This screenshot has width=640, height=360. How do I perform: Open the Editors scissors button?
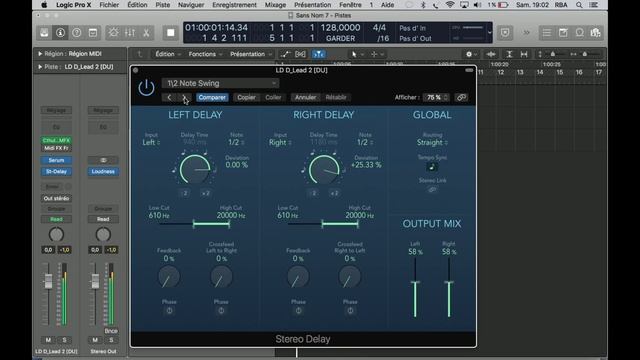coord(146,33)
